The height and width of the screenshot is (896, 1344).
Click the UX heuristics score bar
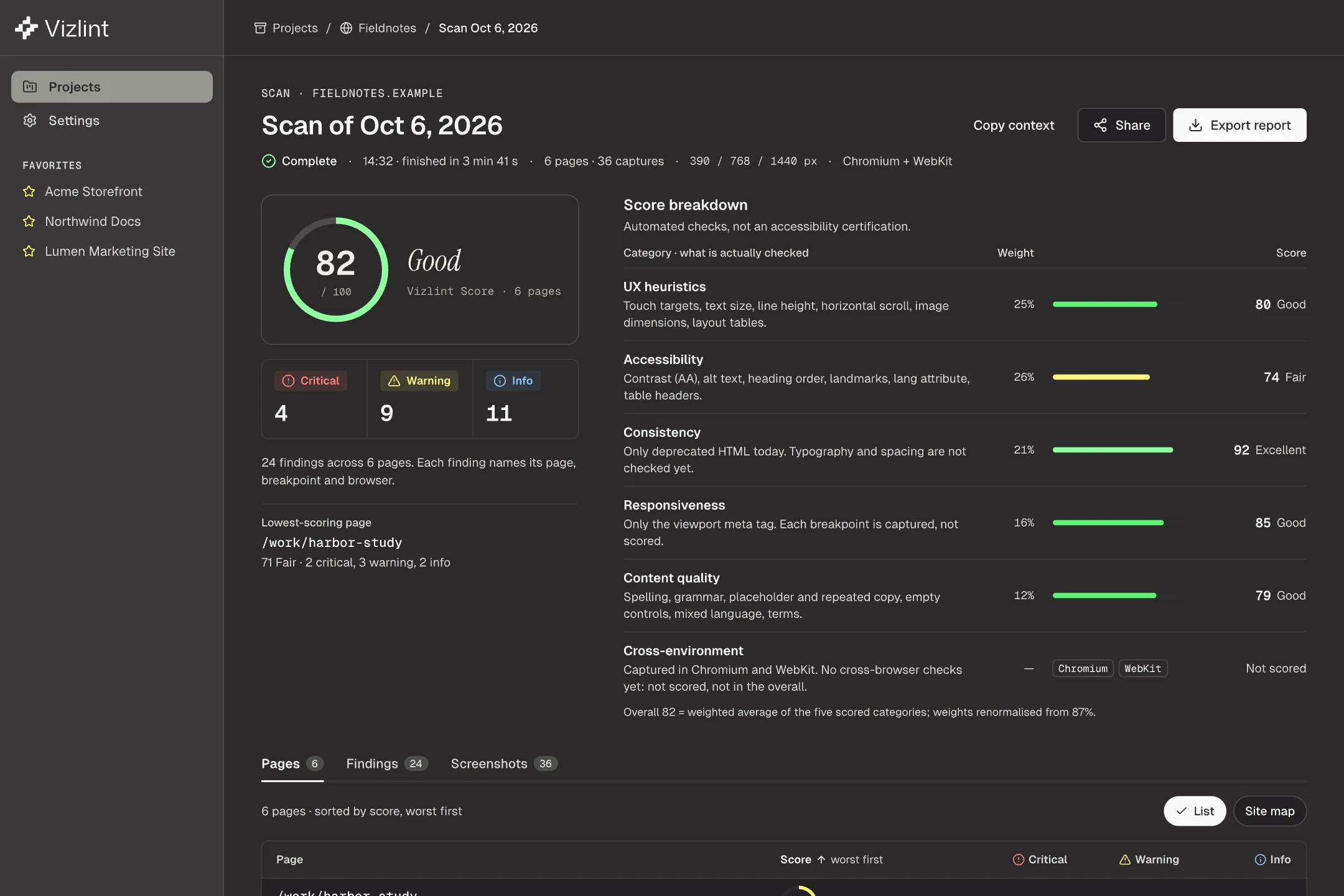(x=1105, y=304)
